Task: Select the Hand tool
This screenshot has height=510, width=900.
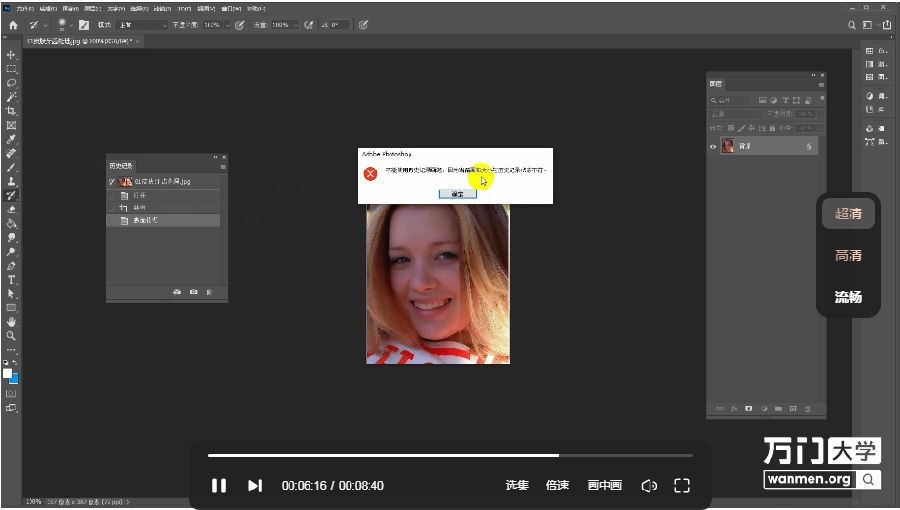Action: coord(11,322)
